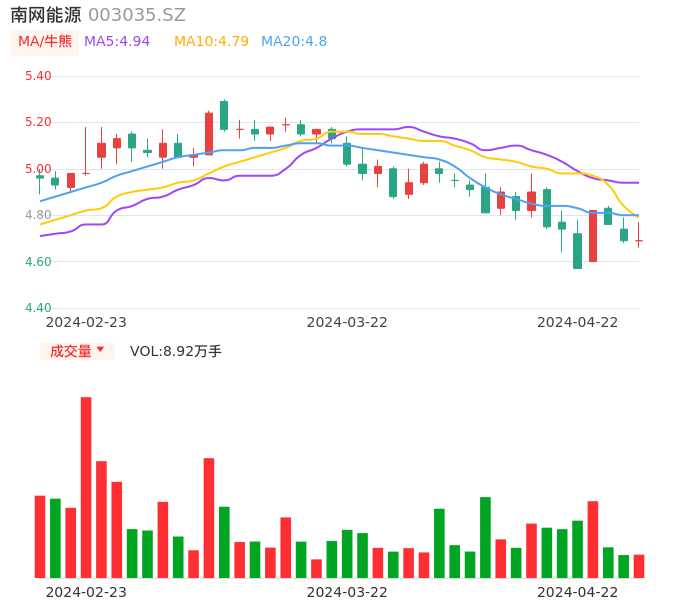This screenshot has height=606, width=686.
Task: Click the 2024-04-22 date under volume chart
Action: point(578,592)
